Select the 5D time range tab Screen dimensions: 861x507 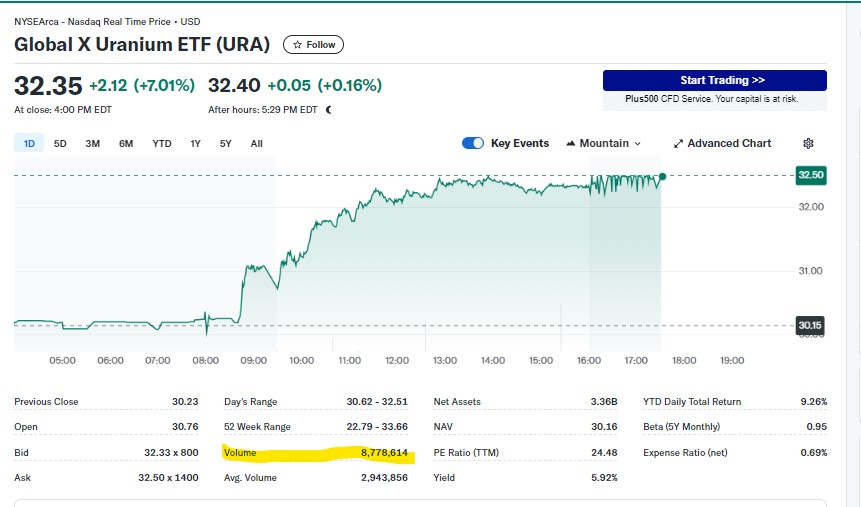pyautogui.click(x=60, y=143)
